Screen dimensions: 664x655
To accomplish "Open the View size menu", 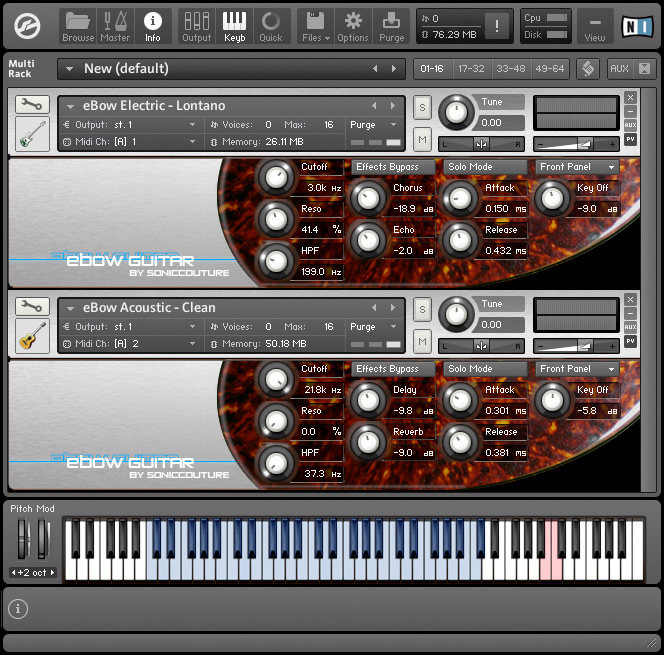I will click(x=595, y=26).
